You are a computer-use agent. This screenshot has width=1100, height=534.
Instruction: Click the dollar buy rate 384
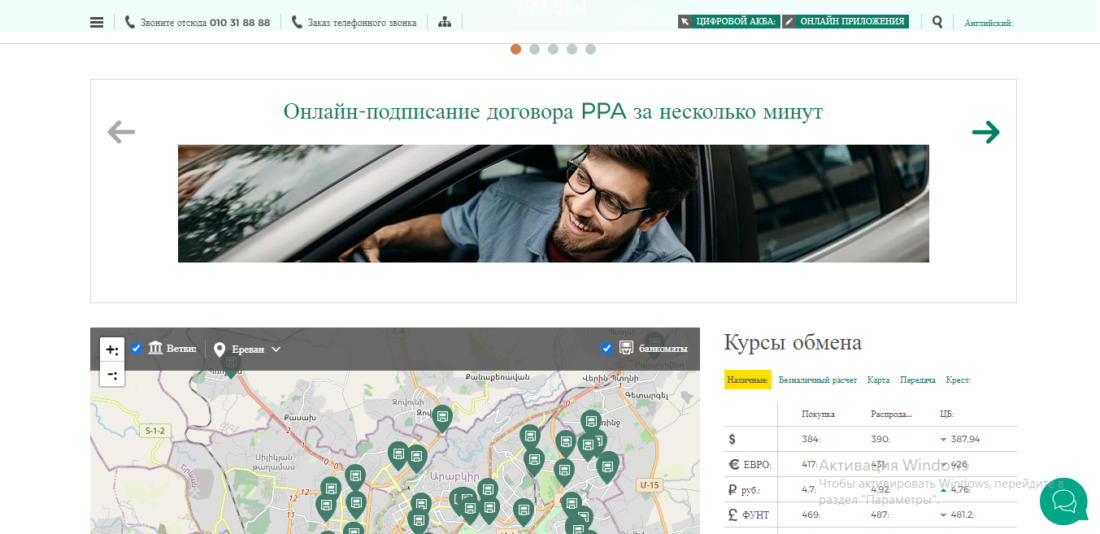(811, 439)
